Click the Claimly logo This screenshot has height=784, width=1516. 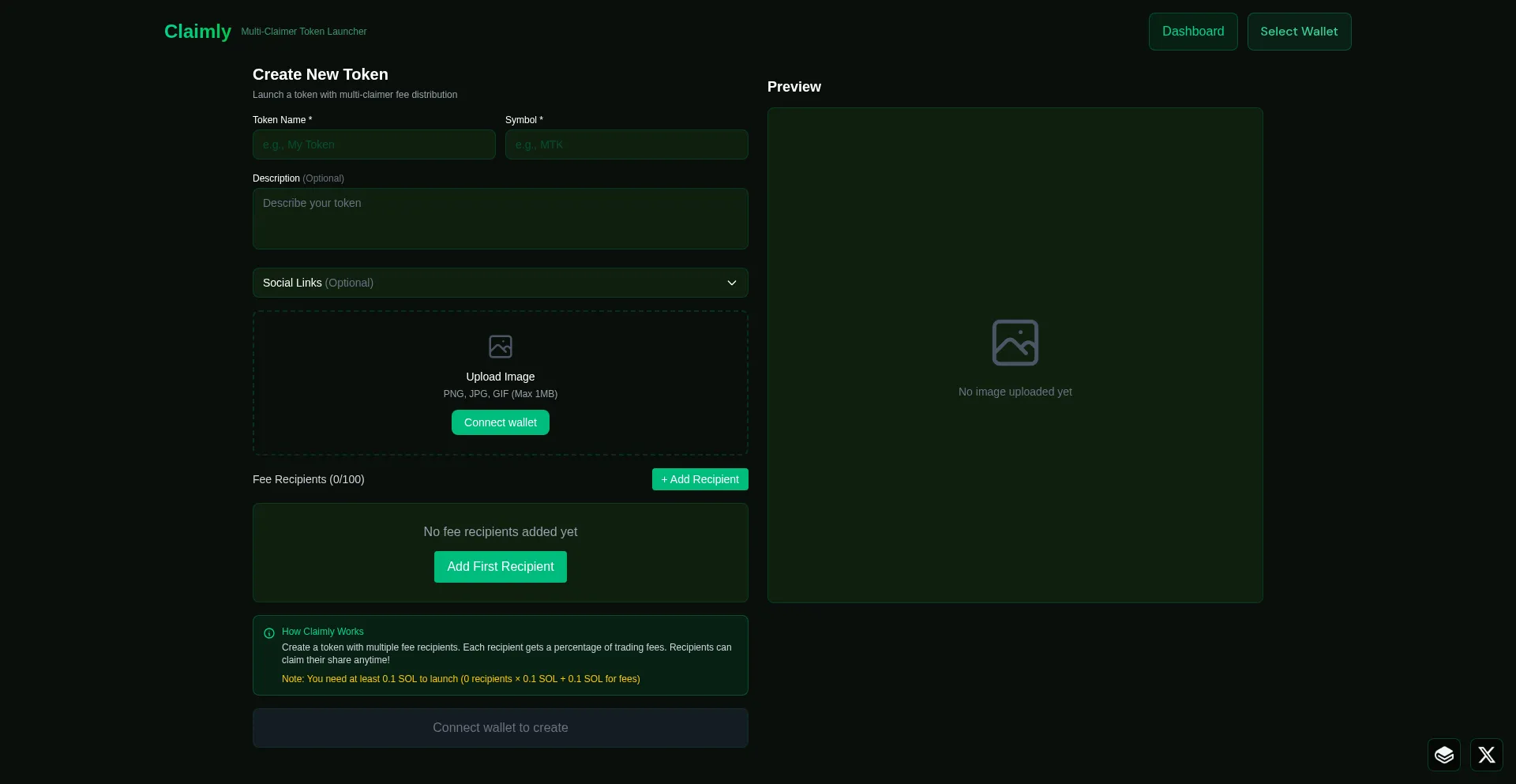point(197,32)
